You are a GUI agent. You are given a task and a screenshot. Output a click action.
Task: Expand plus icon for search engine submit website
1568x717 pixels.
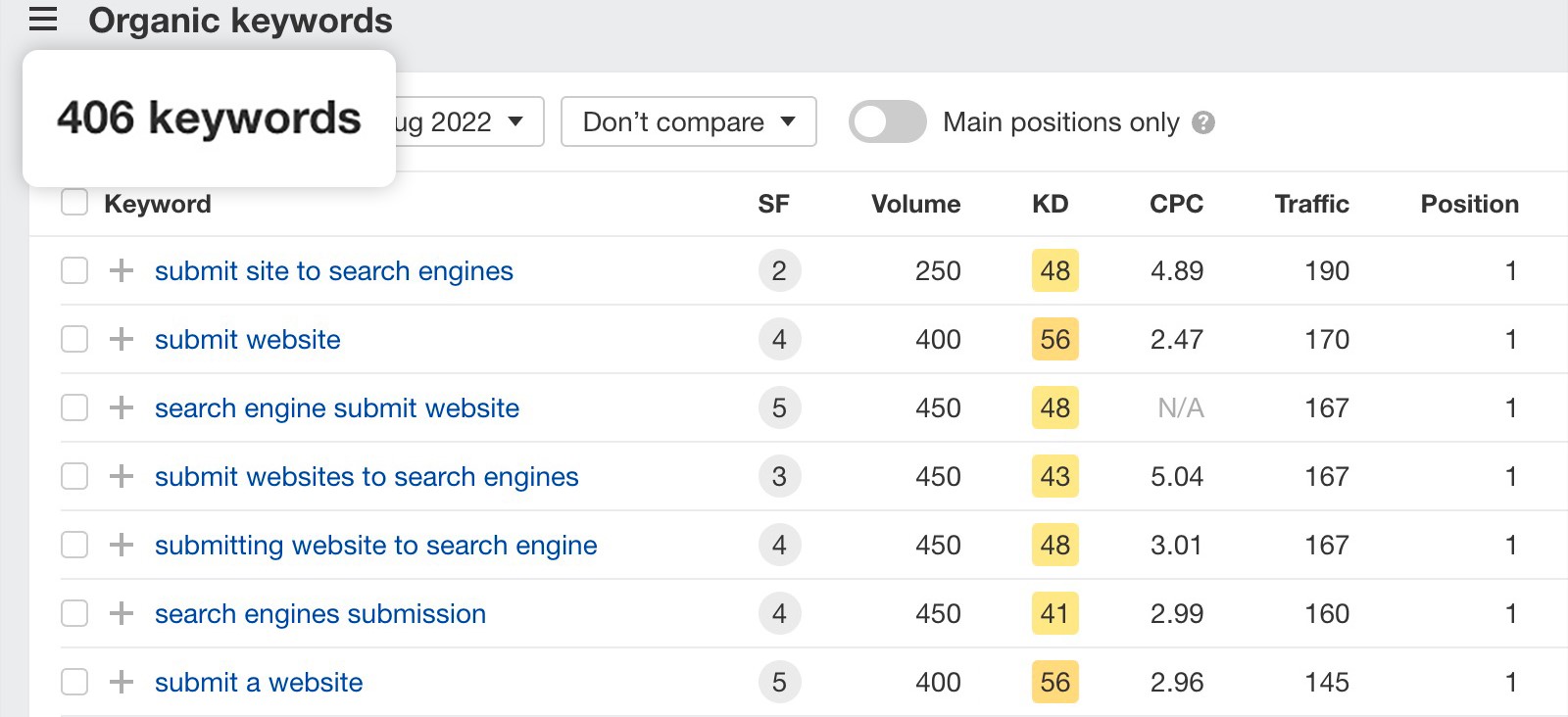click(x=122, y=407)
